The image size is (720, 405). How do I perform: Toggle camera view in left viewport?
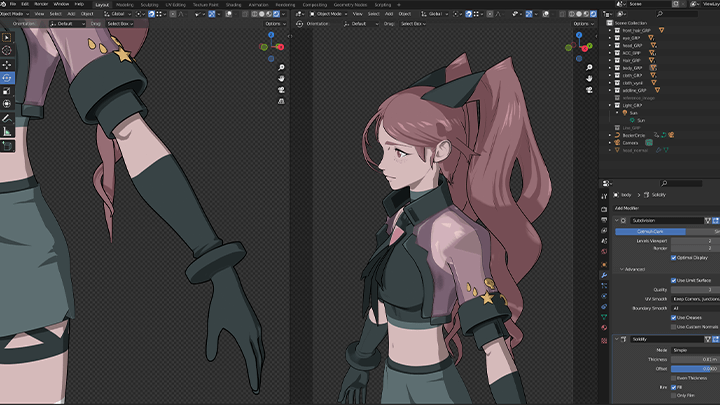(x=281, y=90)
